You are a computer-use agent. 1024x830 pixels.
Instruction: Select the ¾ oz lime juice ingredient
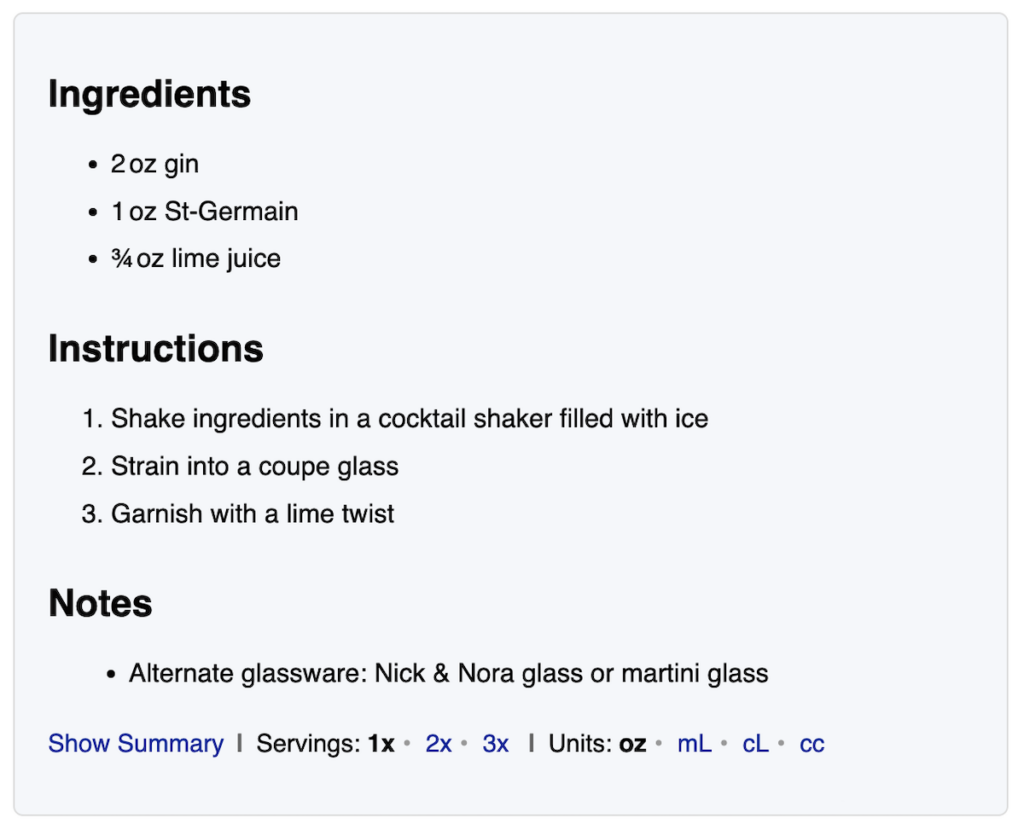coord(196,258)
